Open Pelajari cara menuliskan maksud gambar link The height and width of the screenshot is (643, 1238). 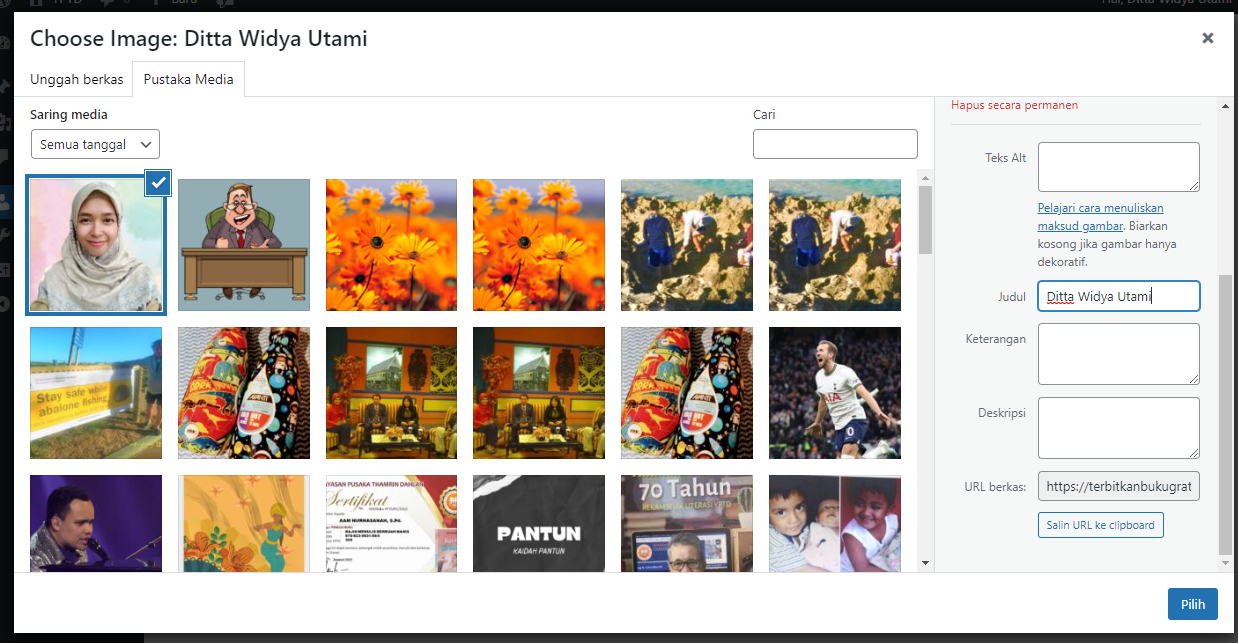click(x=1100, y=217)
